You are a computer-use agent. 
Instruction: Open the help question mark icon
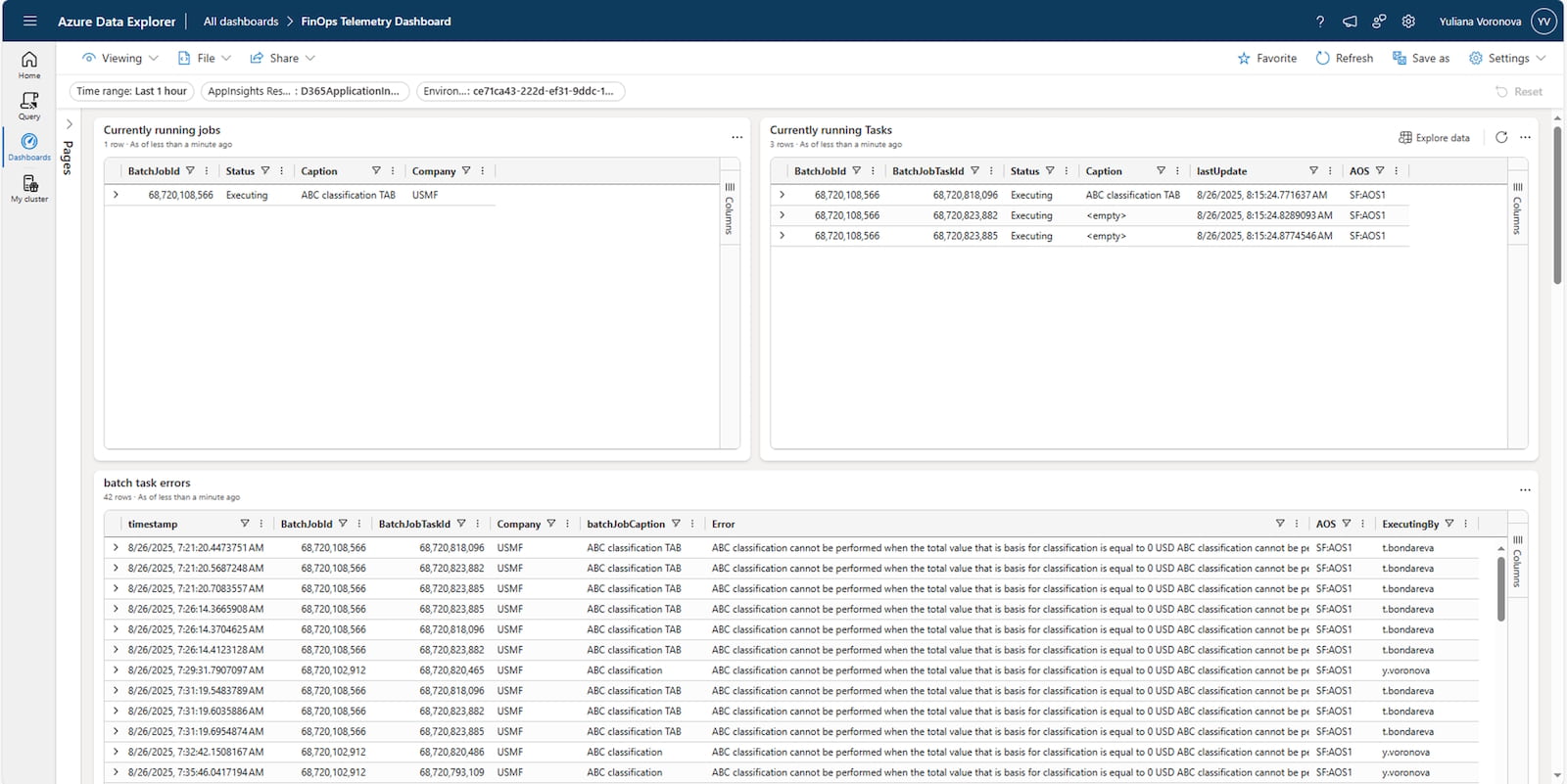tap(1320, 21)
